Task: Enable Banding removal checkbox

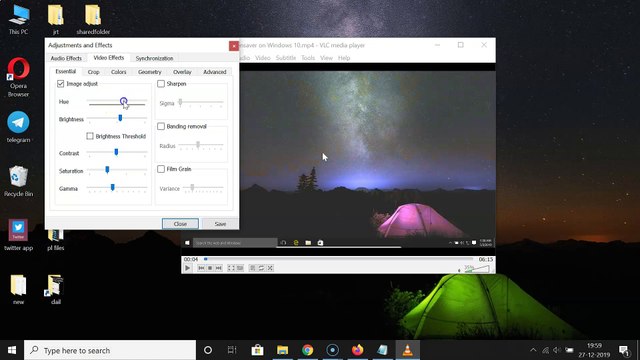Action: click(161, 127)
